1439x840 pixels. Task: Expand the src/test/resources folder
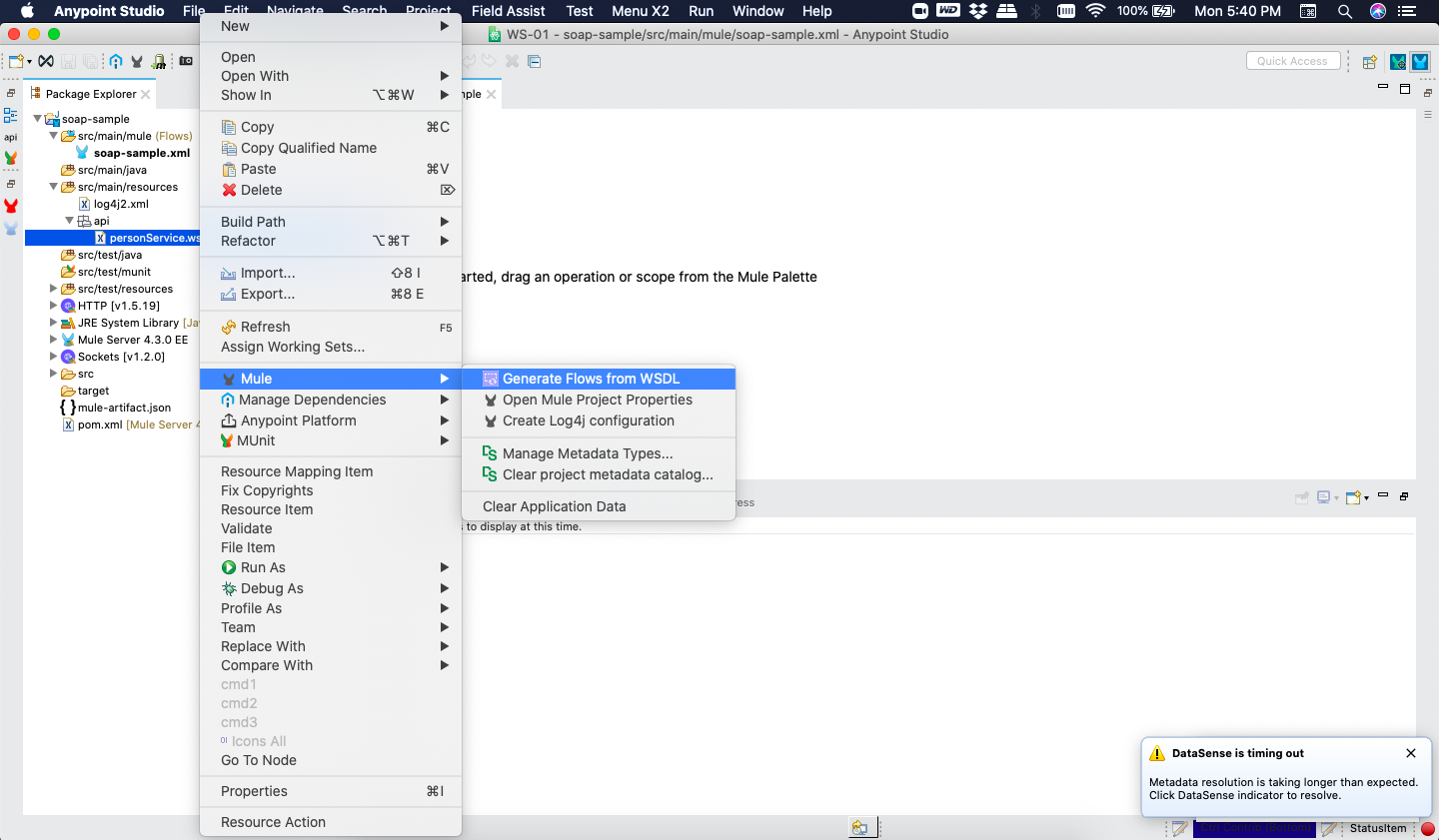pos(54,289)
